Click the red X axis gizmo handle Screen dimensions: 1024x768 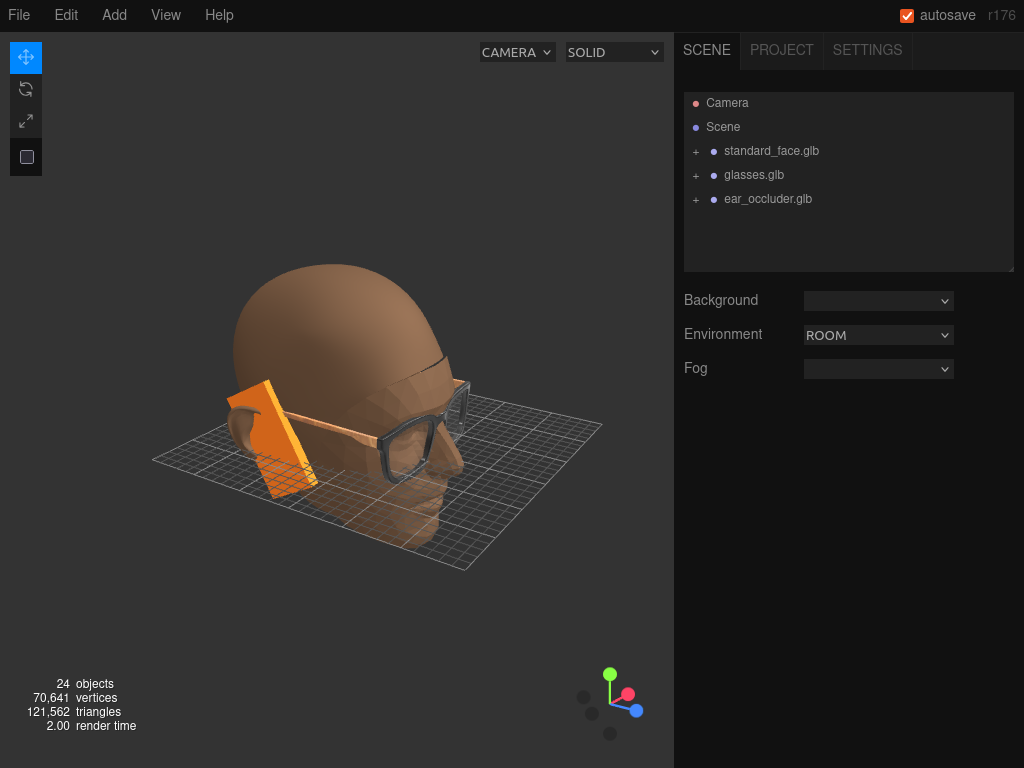coord(628,694)
